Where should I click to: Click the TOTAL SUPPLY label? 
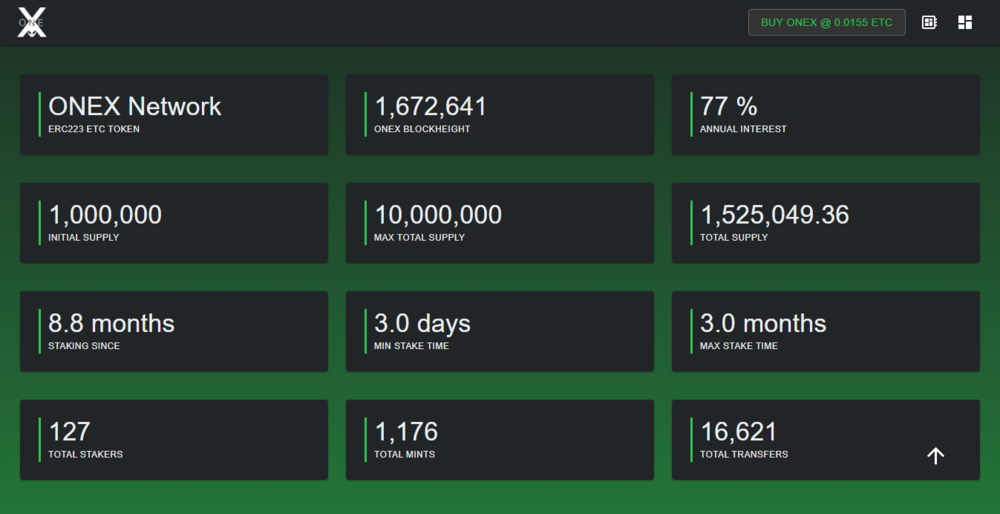(x=733, y=238)
